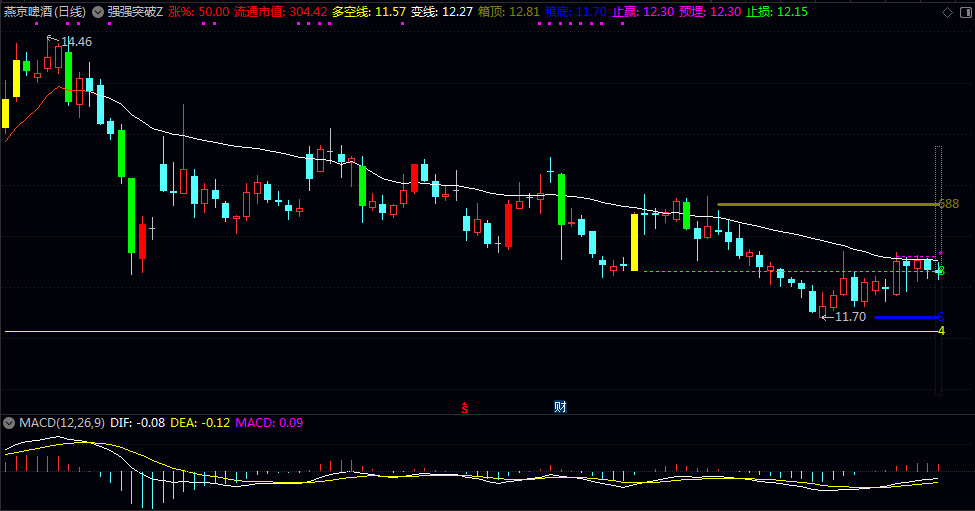
Task: Click the 箱底: 11.70 readout in header
Action: (575, 12)
